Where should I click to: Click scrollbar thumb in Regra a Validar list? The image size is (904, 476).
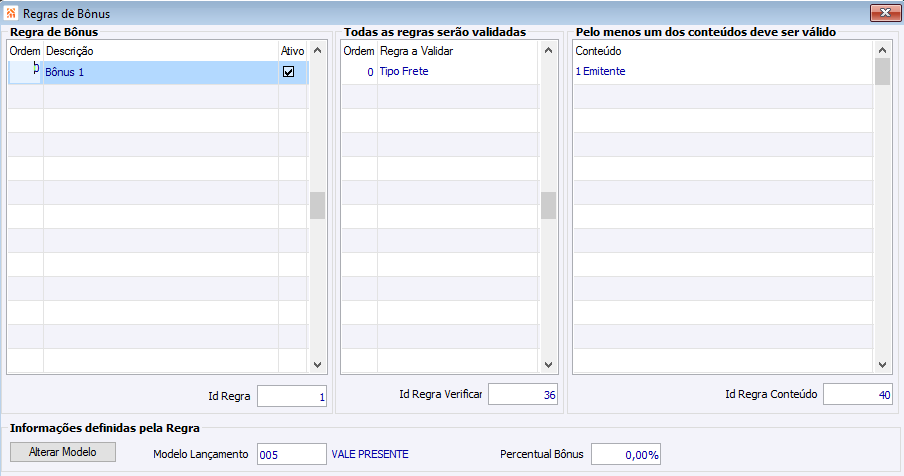548,206
